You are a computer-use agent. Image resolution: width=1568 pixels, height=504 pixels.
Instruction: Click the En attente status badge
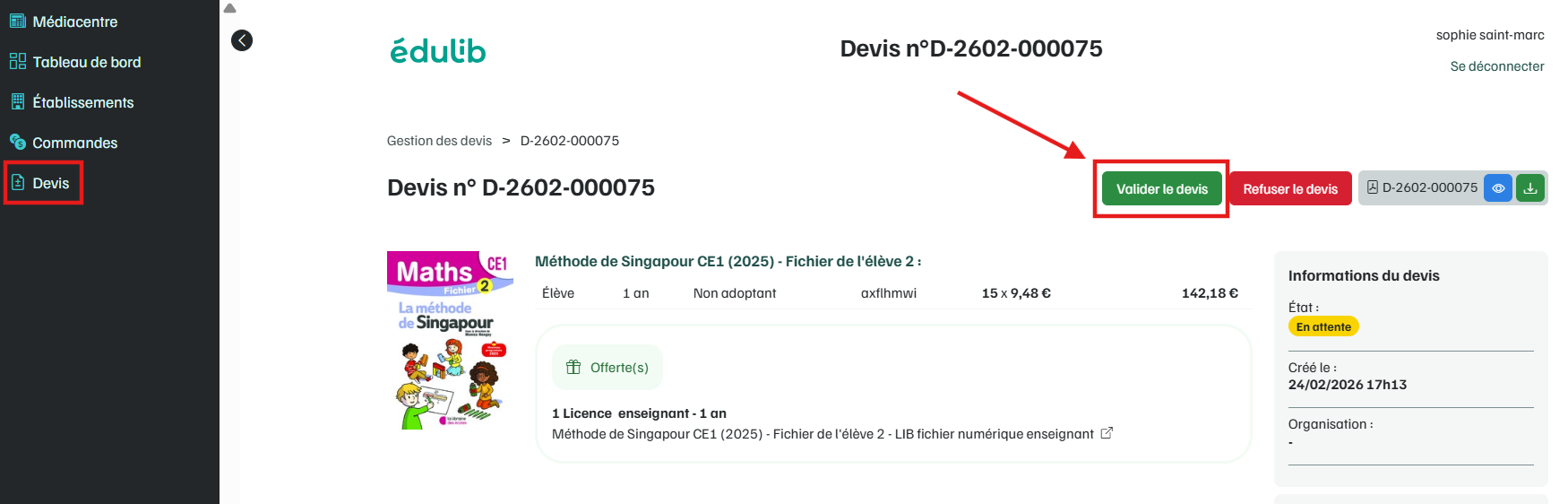coord(1323,326)
